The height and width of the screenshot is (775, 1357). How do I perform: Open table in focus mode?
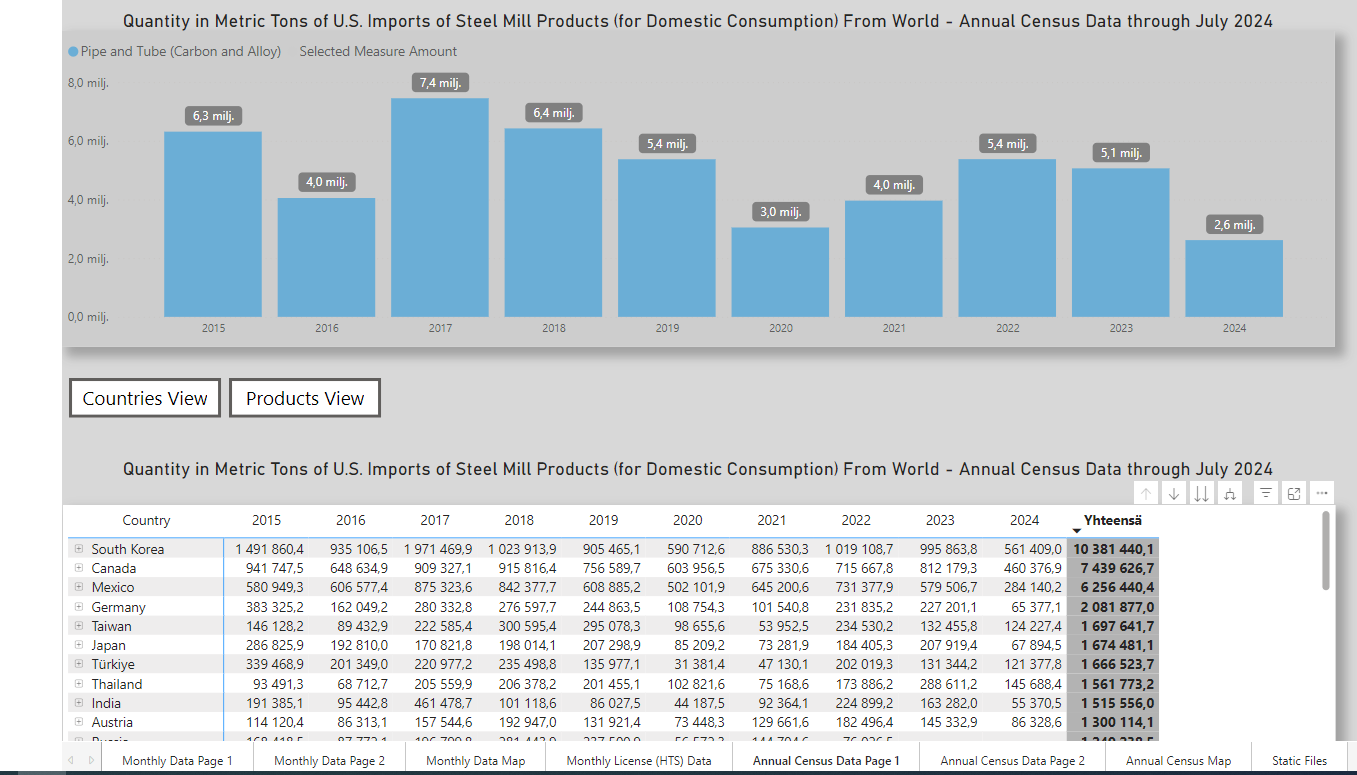coord(1294,493)
